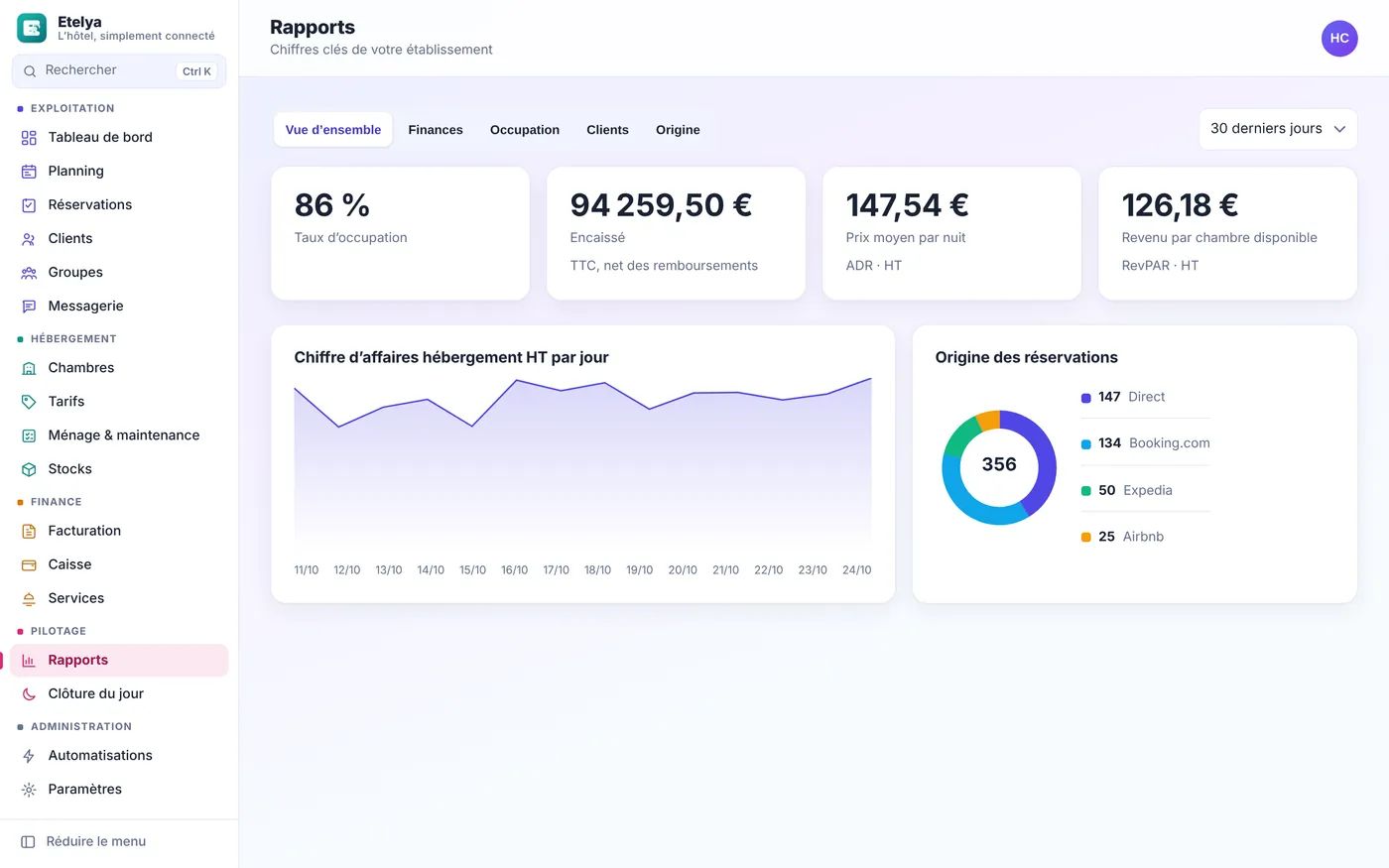This screenshot has height=868, width=1389.
Task: Switch to the Vue d'ensemble tab
Action: (x=333, y=130)
